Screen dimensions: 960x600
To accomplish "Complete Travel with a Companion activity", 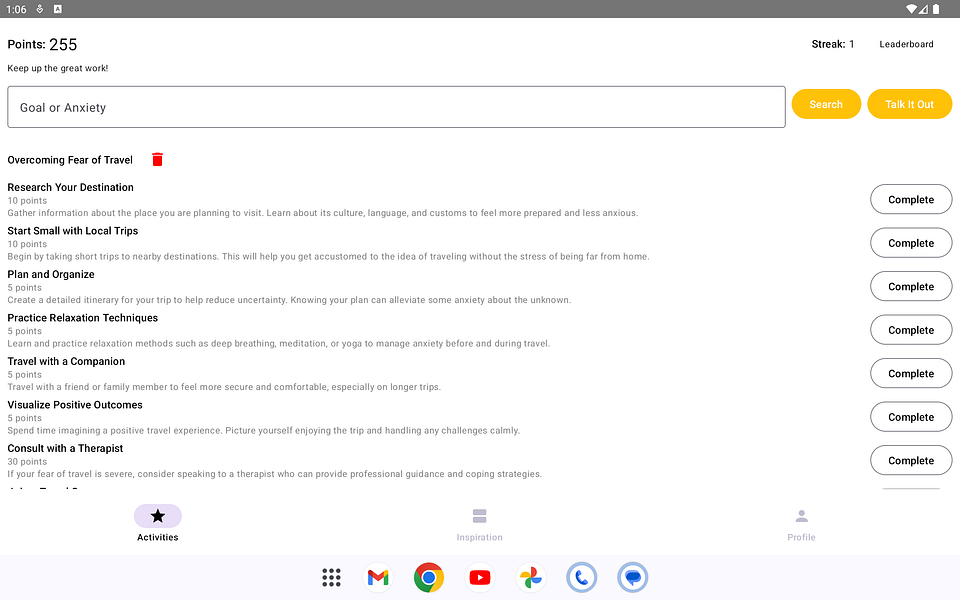I will tap(911, 373).
